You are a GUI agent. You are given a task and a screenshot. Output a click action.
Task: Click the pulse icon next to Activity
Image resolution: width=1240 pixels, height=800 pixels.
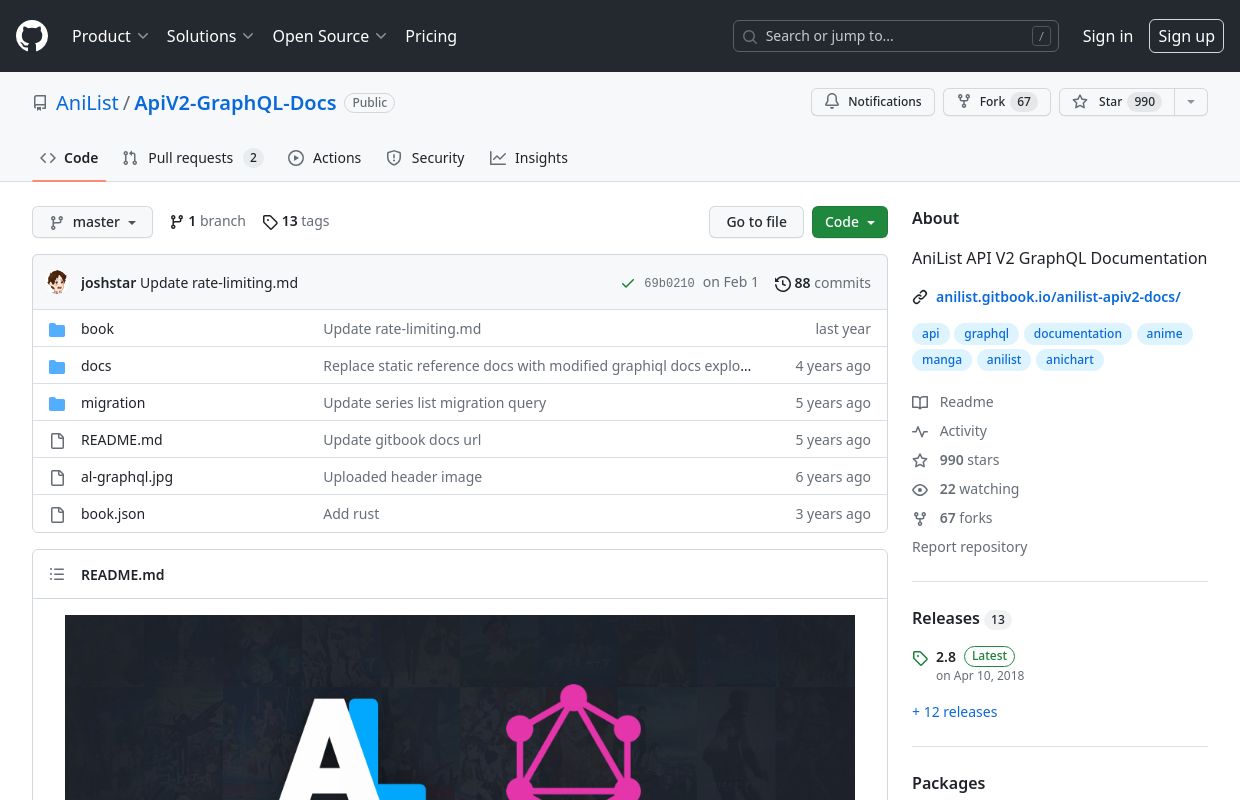click(920, 431)
